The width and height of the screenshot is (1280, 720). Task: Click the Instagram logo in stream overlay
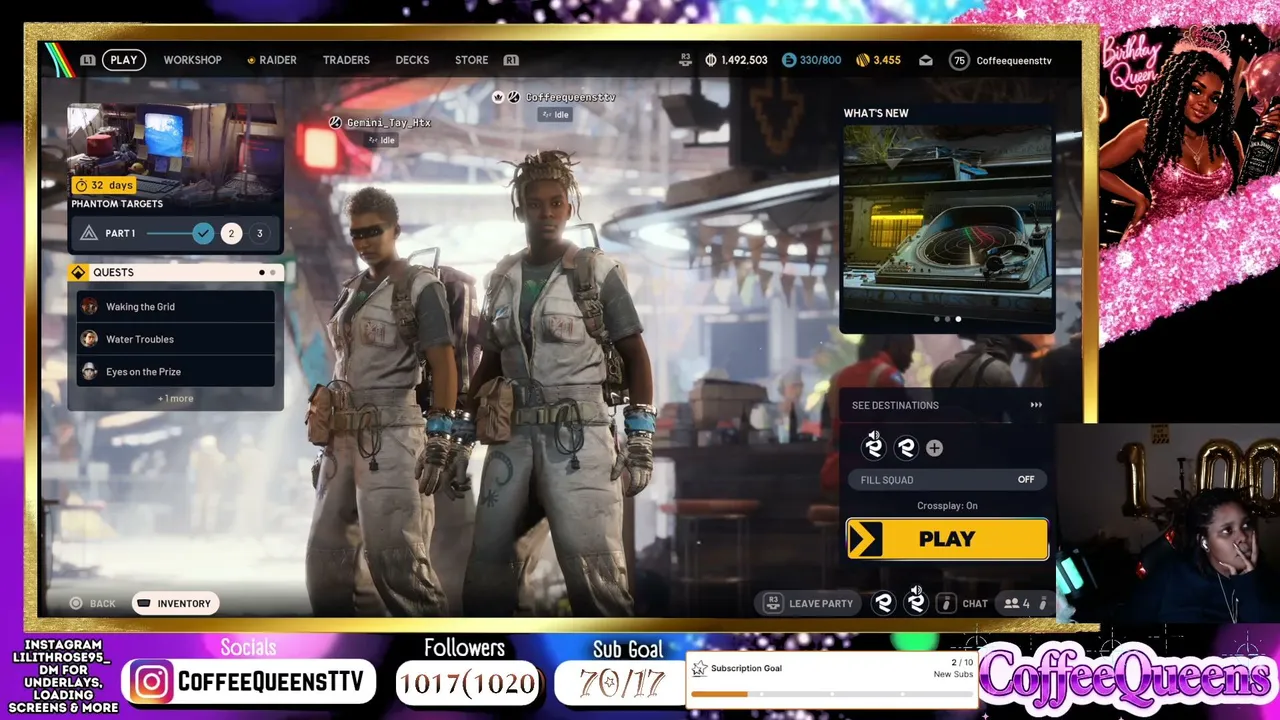click(151, 682)
